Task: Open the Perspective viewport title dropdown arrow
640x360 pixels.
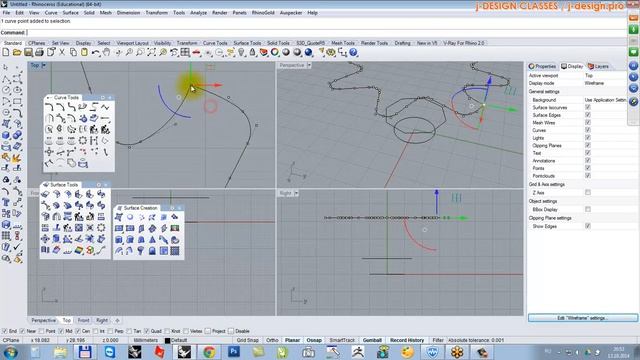Action: 309,65
